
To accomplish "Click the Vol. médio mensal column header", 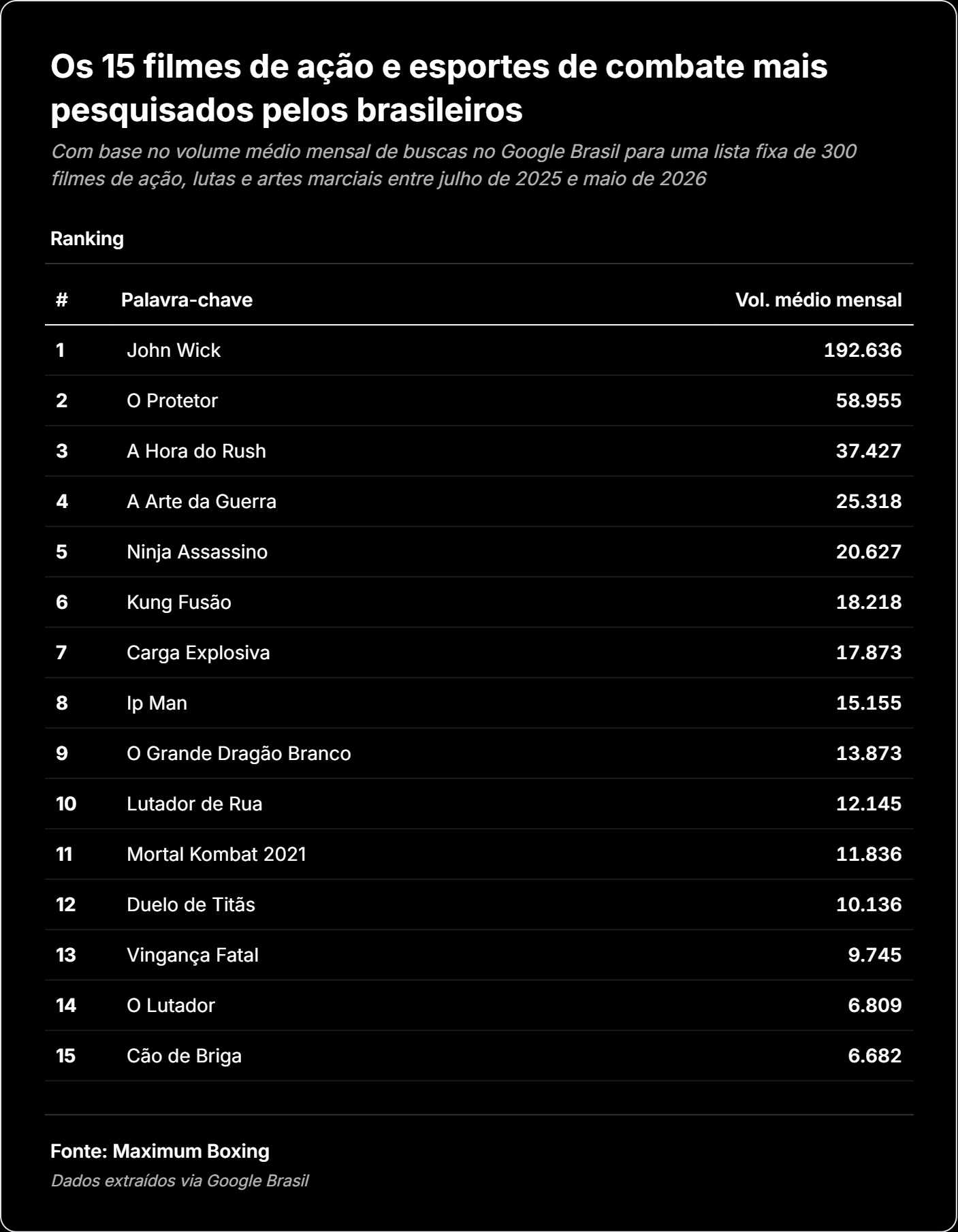I will 818,300.
